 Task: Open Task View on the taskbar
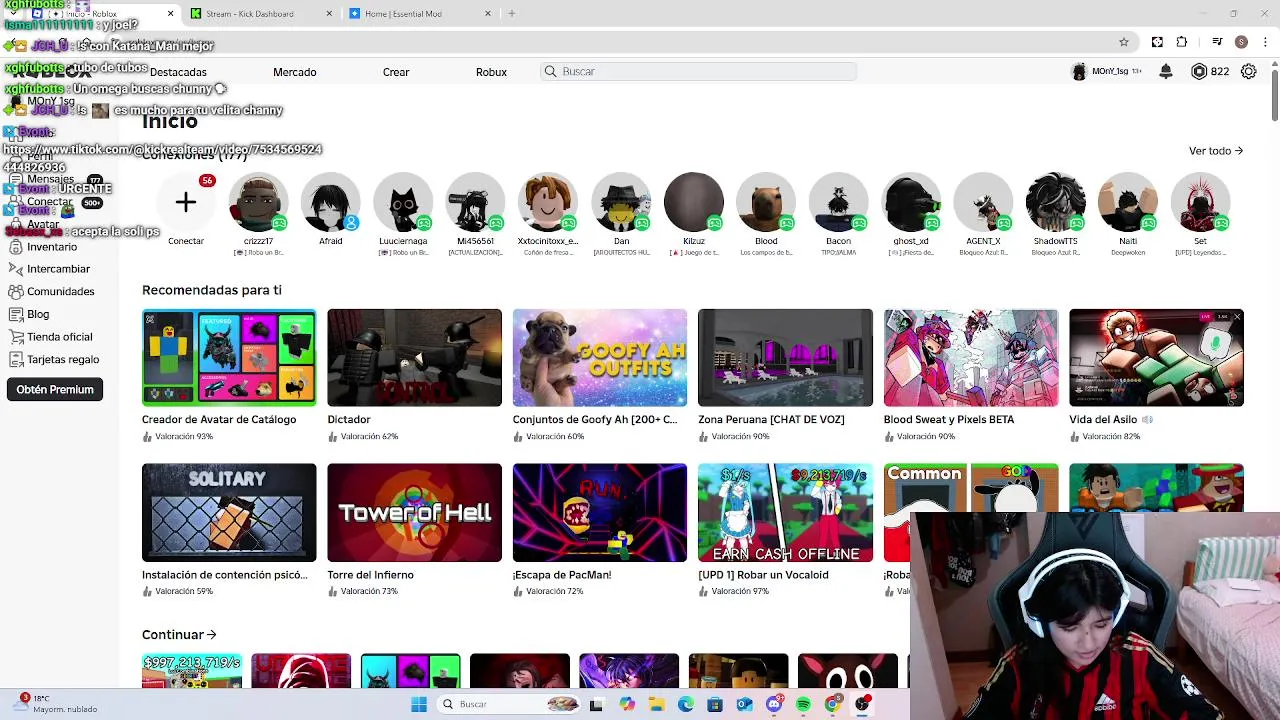click(597, 704)
